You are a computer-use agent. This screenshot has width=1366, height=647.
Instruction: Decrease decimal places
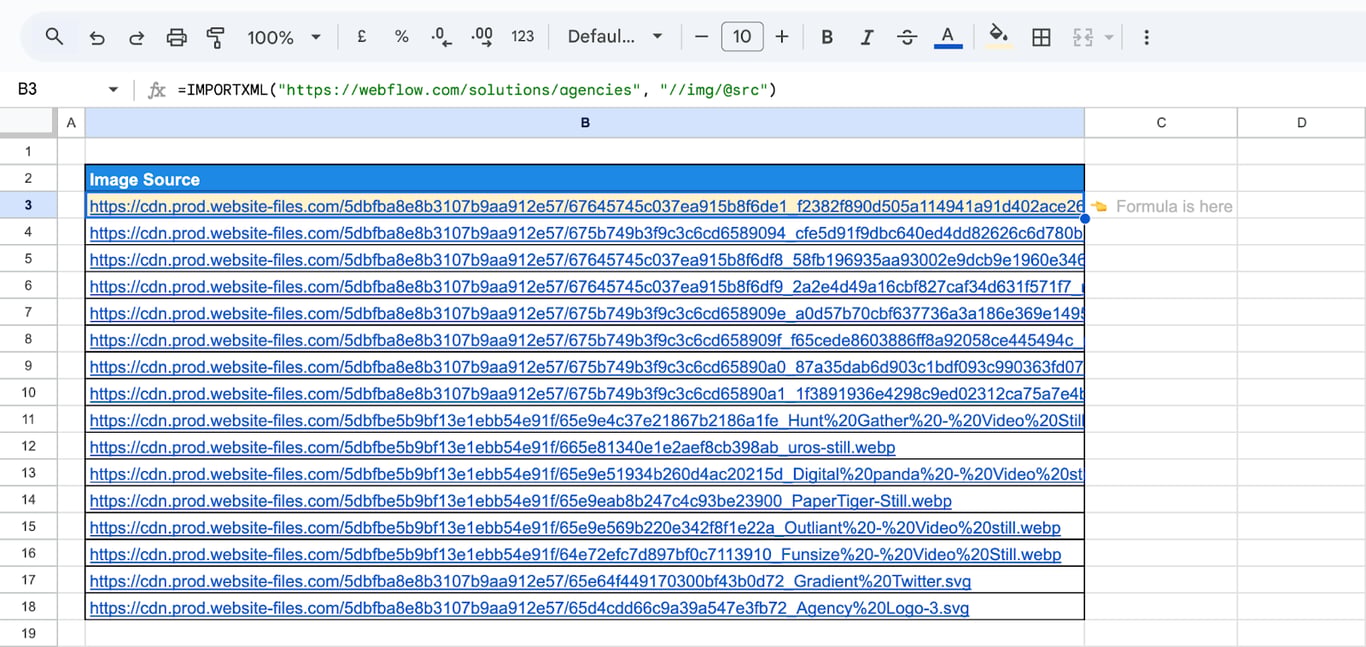pos(441,37)
